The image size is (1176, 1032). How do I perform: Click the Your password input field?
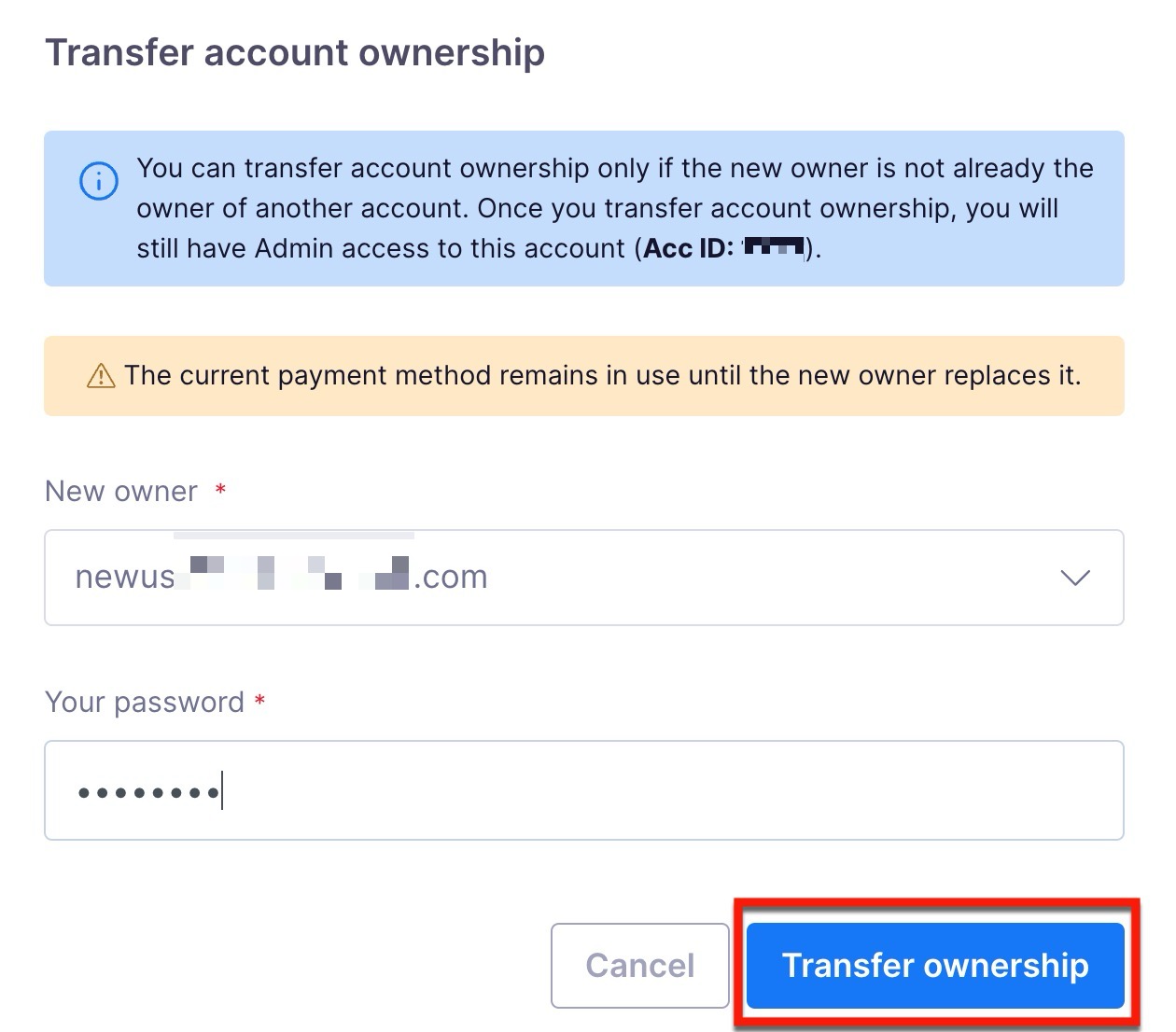click(584, 789)
